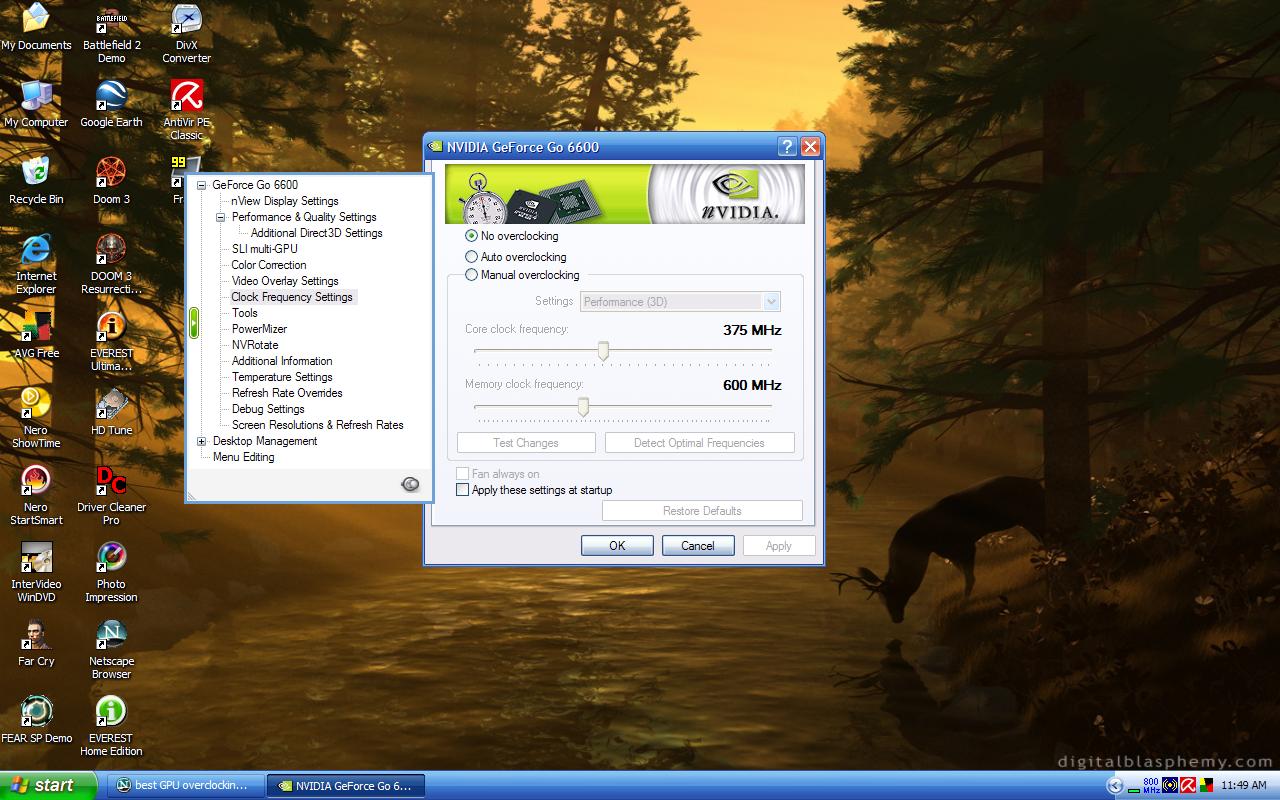The width and height of the screenshot is (1280, 800).
Task: Collapse the side menu with green handle
Action: pos(194,322)
